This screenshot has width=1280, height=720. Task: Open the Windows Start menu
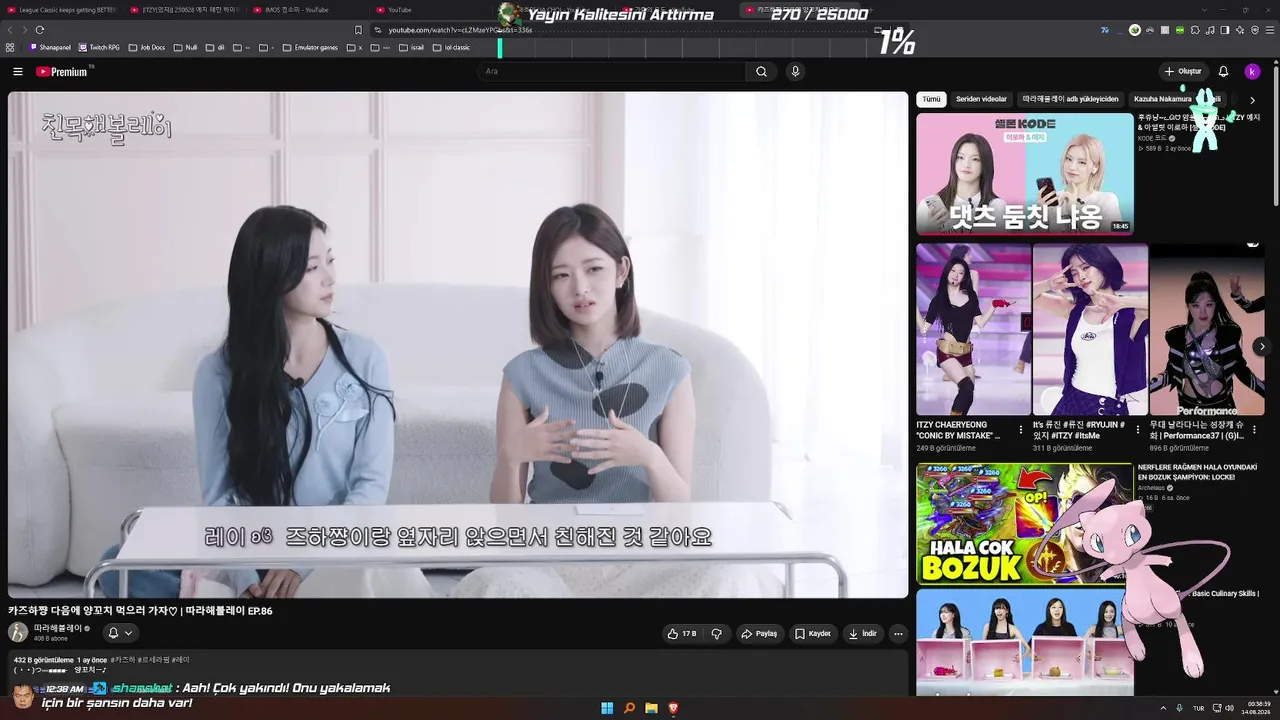(607, 708)
